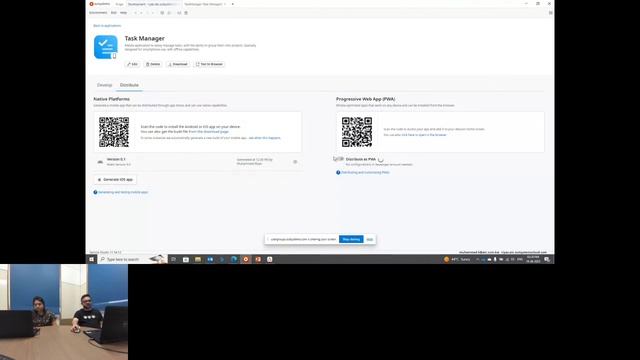Click the Windows Start button
The image size is (640, 360).
coord(91,259)
